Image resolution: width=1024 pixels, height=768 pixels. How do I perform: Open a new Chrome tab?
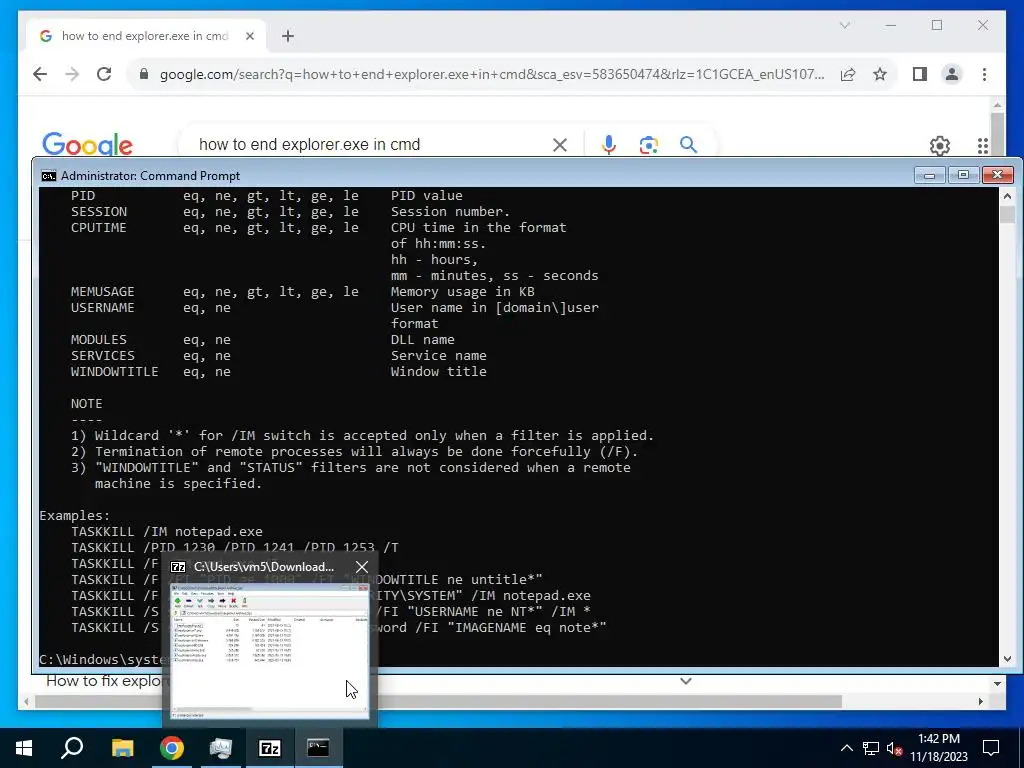pos(288,36)
